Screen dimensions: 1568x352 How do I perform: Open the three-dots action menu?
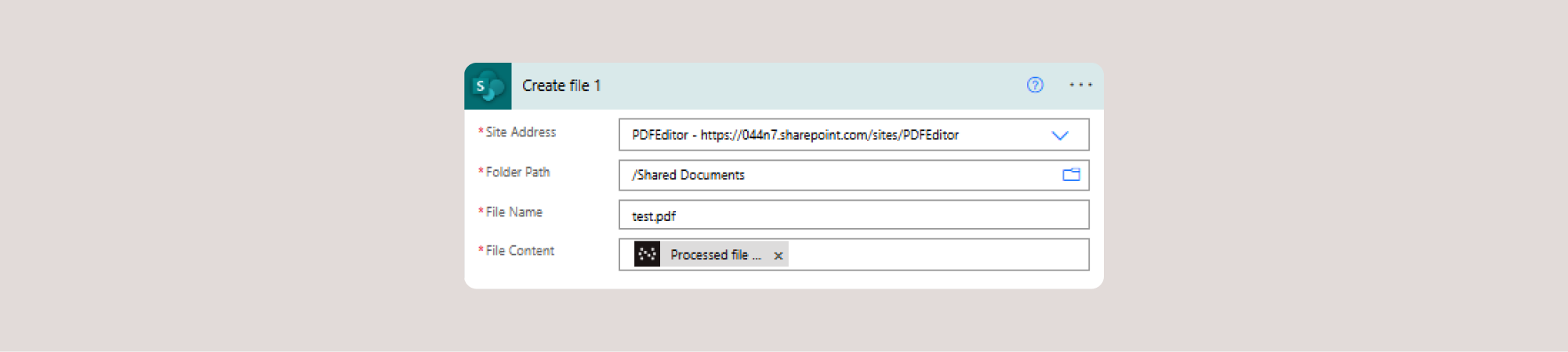click(x=1080, y=85)
